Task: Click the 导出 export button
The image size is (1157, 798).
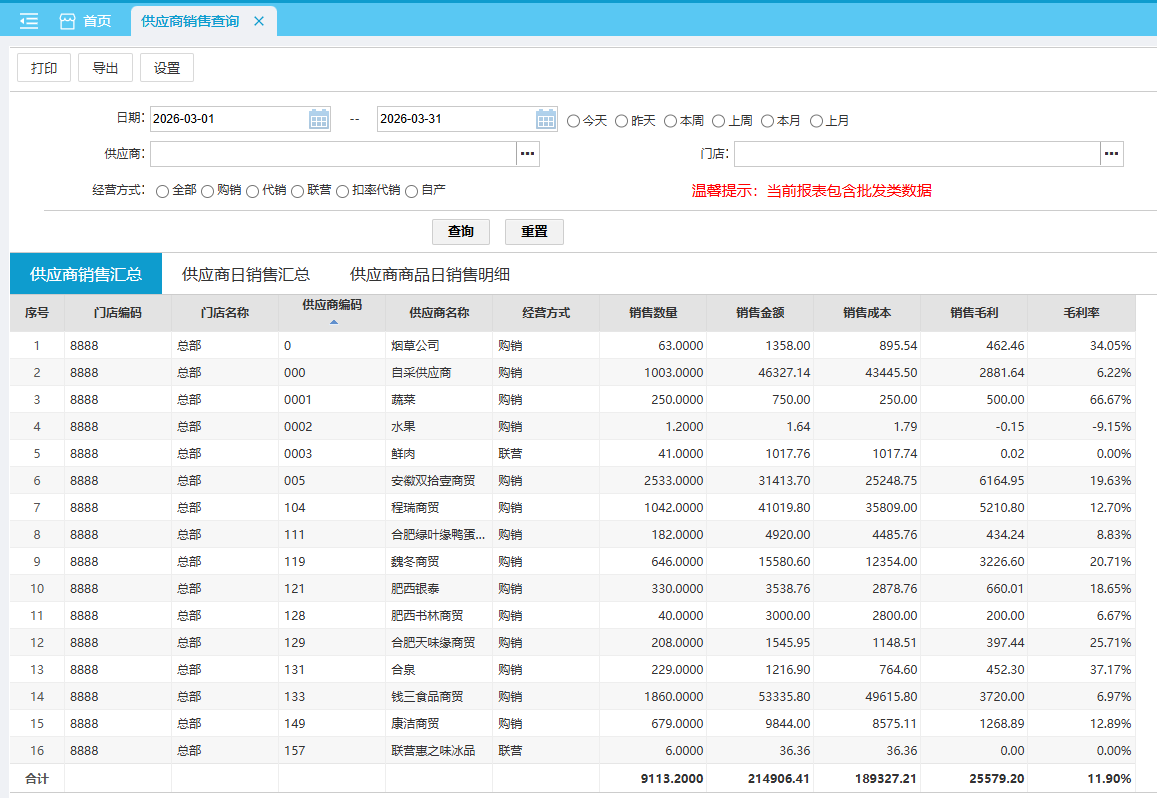Action: coord(105,68)
